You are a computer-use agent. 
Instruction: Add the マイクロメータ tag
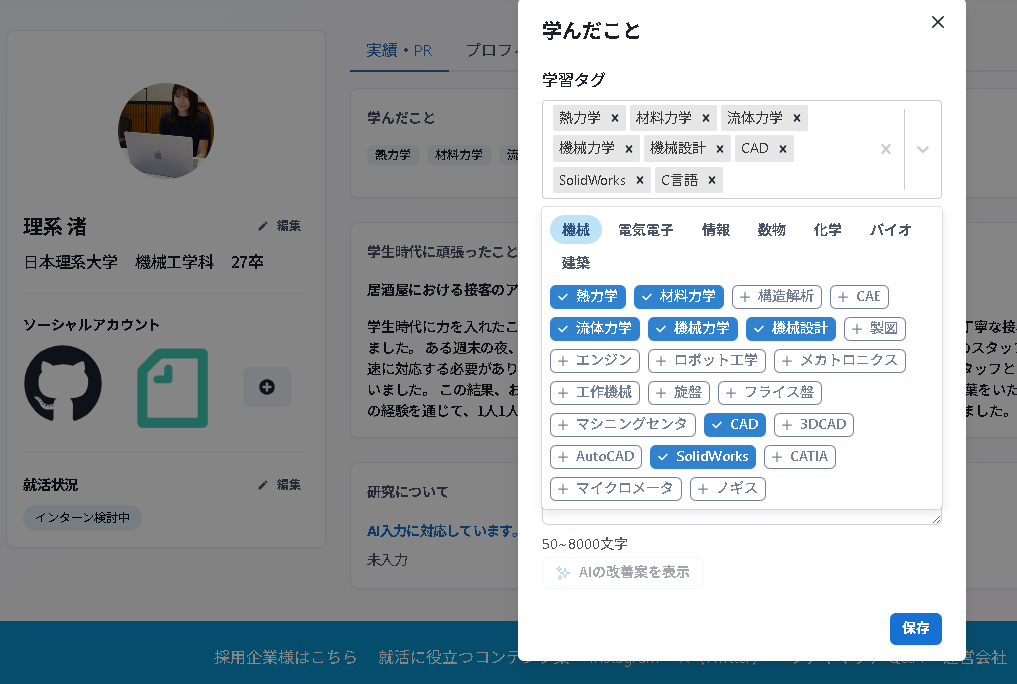pos(616,488)
